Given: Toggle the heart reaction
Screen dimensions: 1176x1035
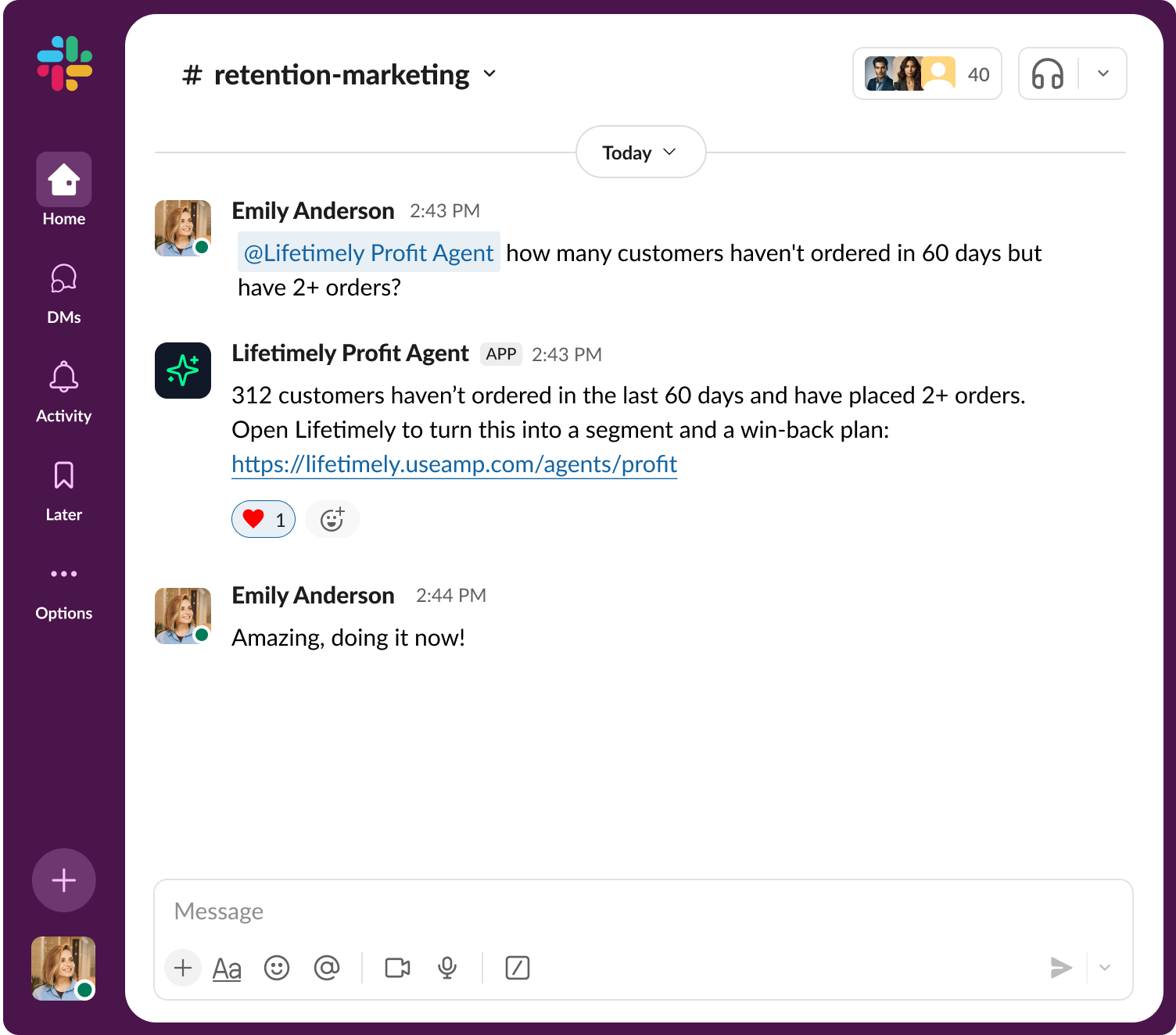Looking at the screenshot, I should [x=264, y=519].
